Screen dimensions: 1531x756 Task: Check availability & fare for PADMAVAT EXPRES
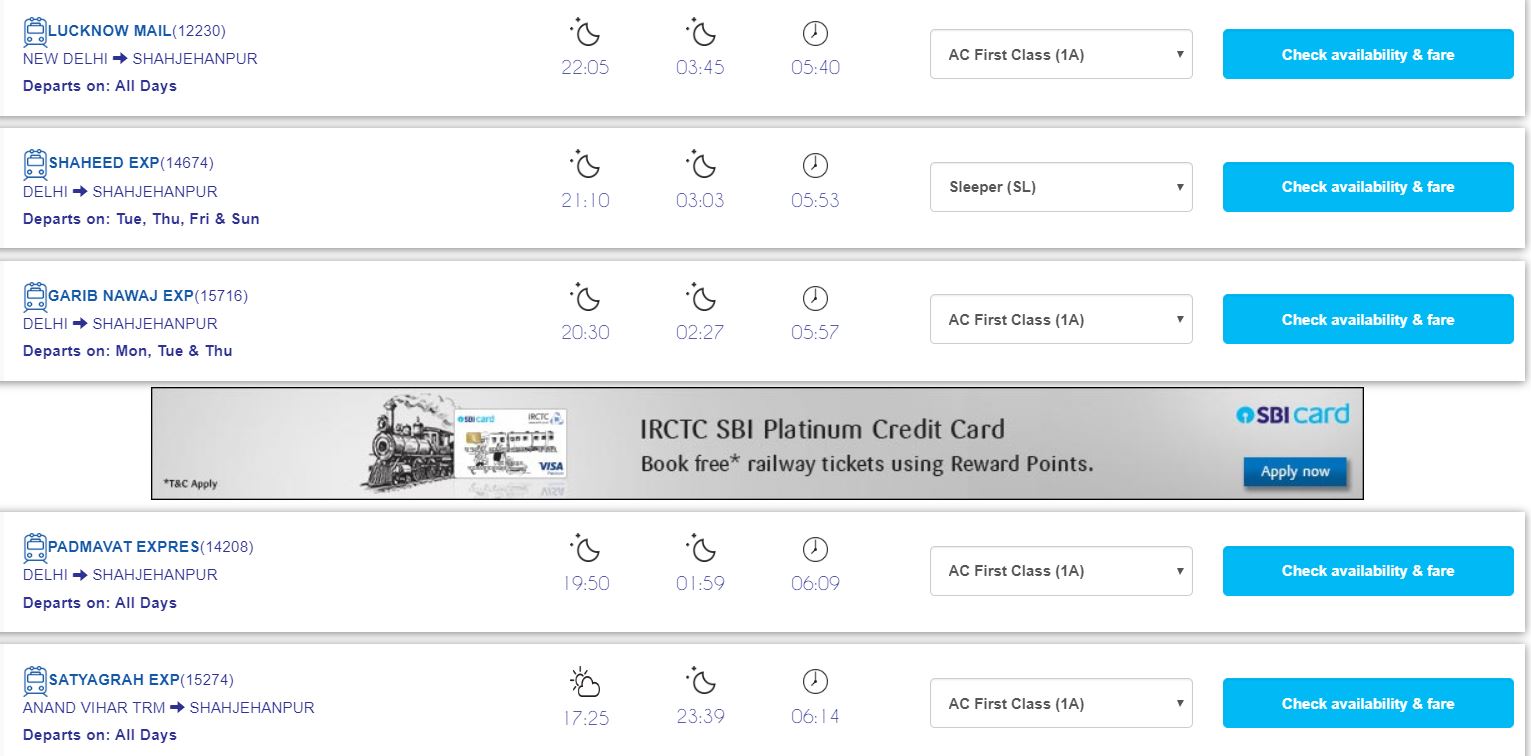point(1367,571)
